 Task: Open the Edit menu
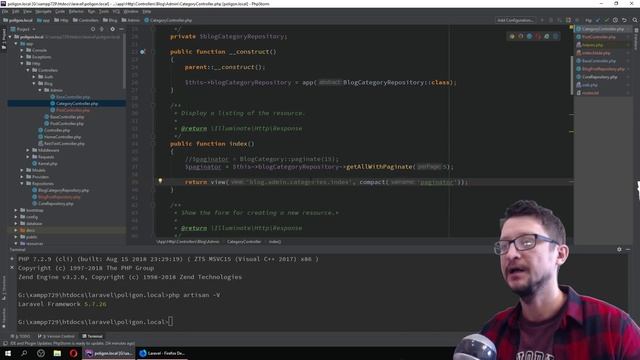point(16,11)
